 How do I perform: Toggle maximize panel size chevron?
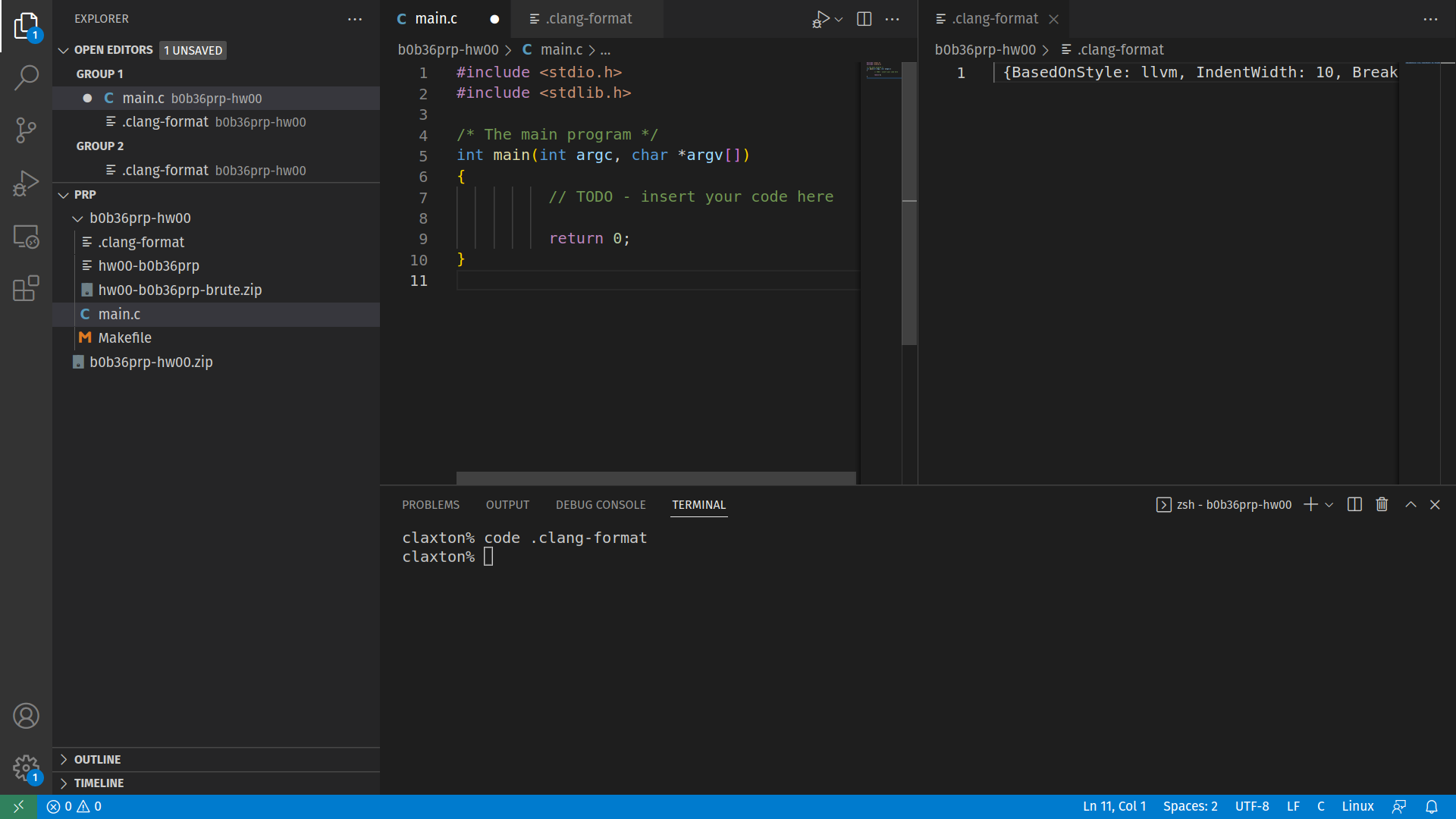pos(1410,505)
